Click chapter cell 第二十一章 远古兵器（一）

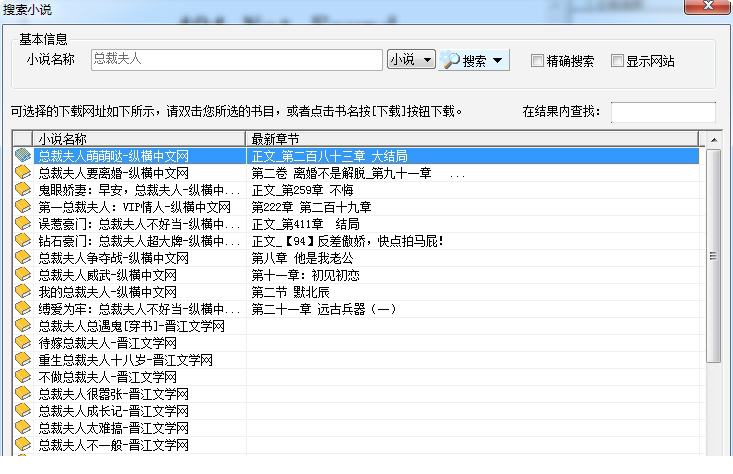[x=323, y=309]
